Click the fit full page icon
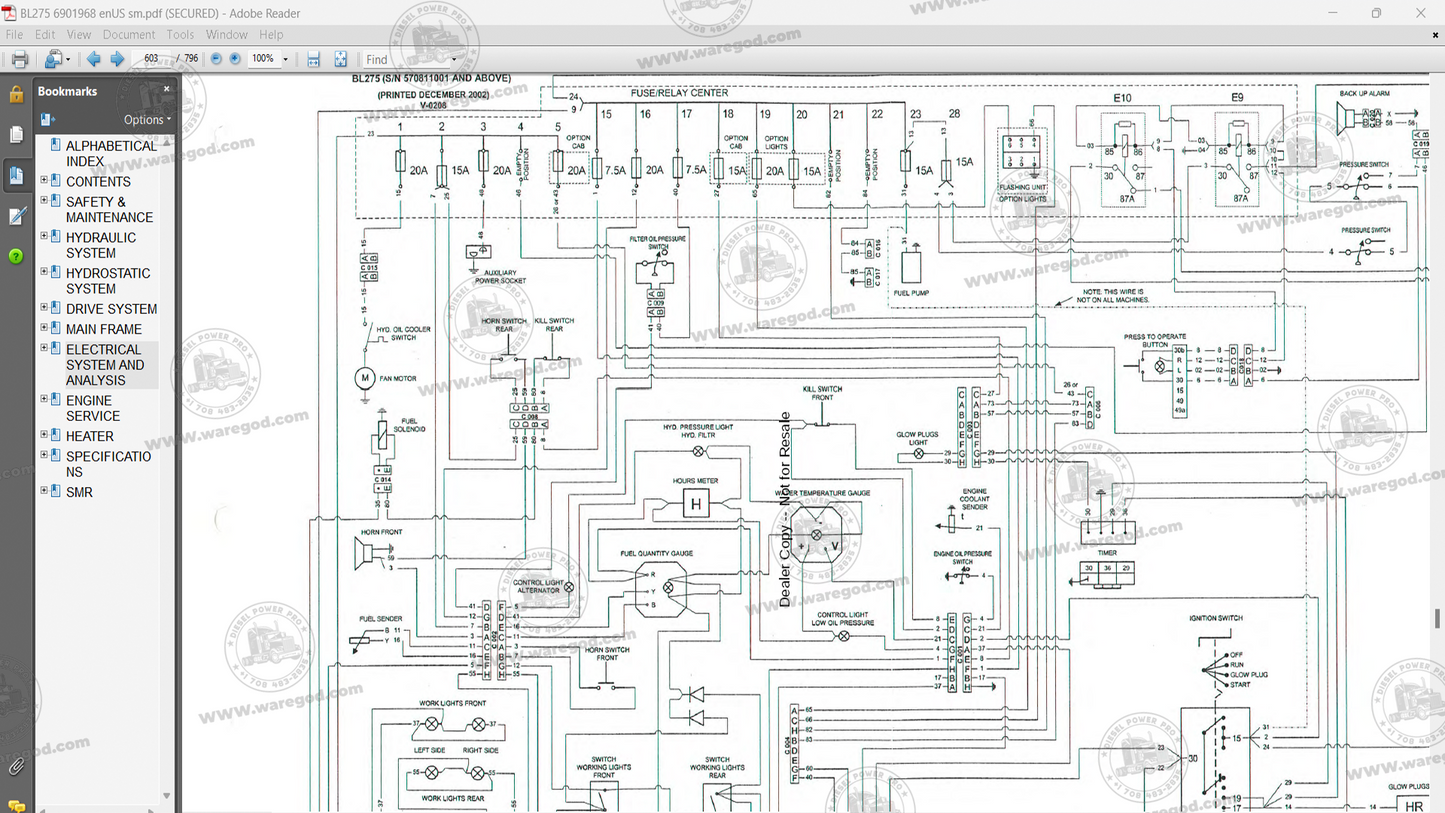This screenshot has width=1445, height=813. click(340, 60)
